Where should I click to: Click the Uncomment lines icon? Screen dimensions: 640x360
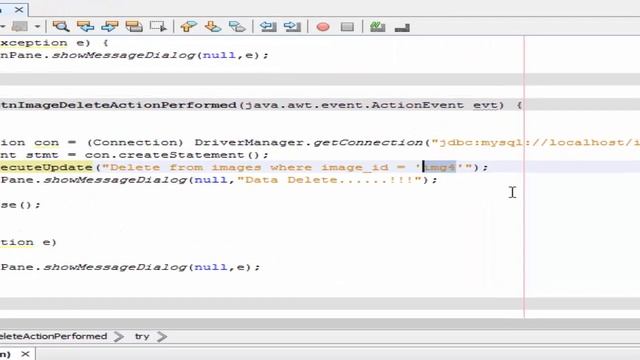[x=402, y=27]
